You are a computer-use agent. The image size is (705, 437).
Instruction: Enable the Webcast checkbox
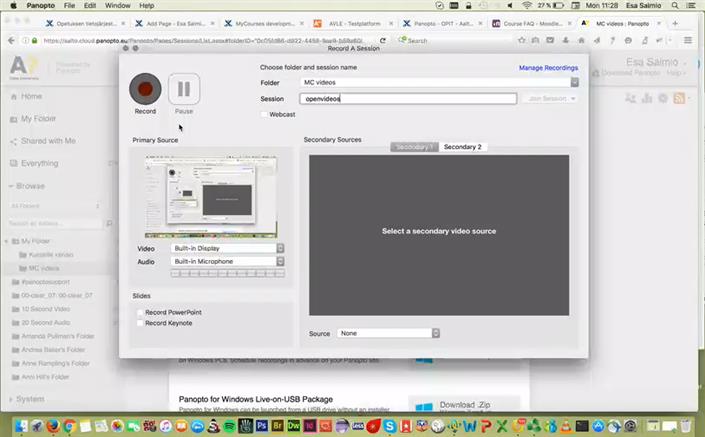[x=264, y=115]
